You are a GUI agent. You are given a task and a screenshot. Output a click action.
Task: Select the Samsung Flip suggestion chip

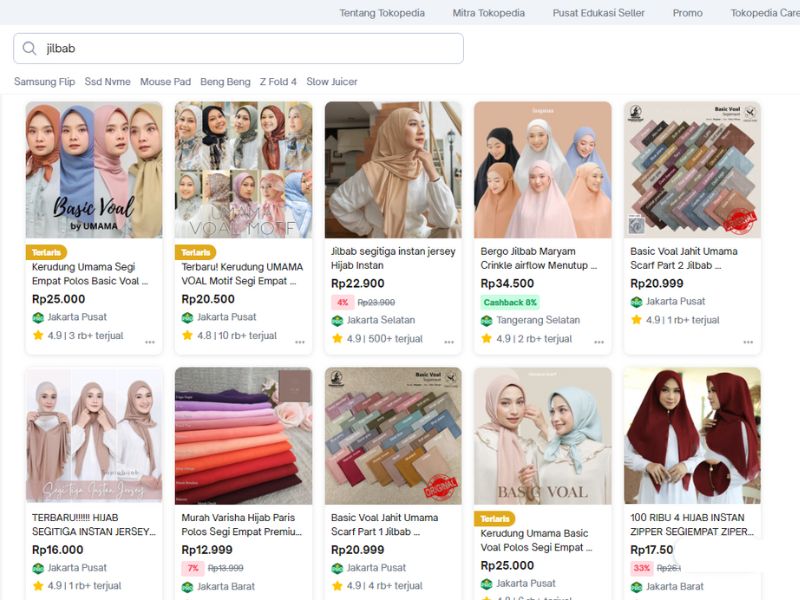(42, 81)
